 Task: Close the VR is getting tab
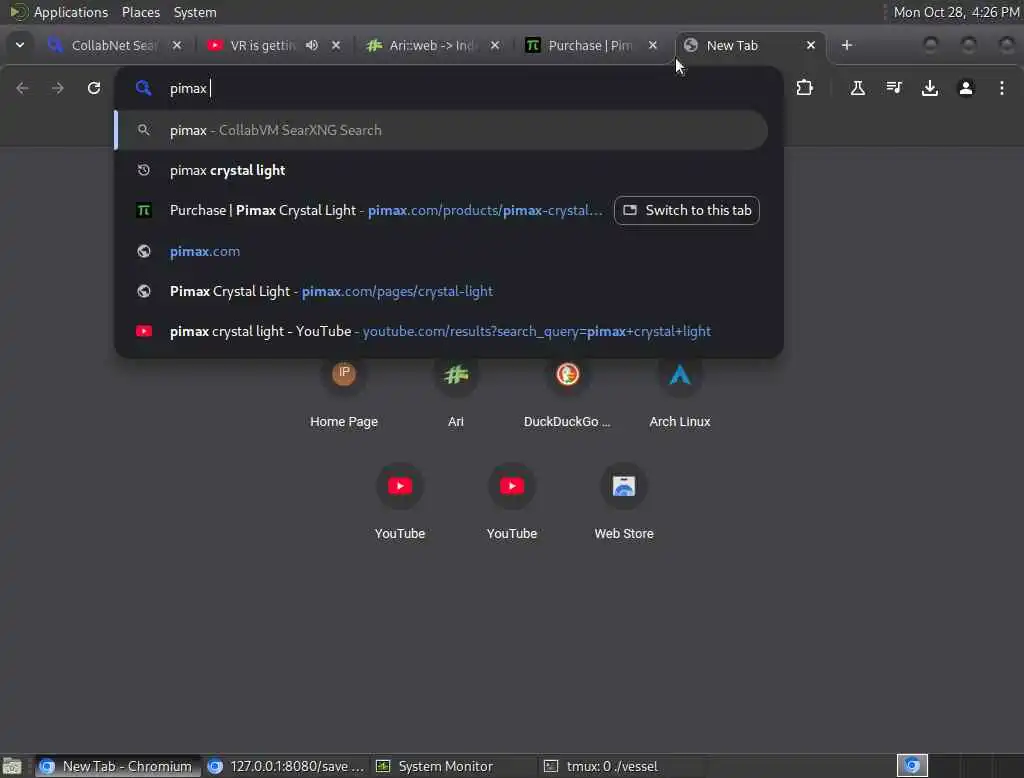(x=336, y=45)
